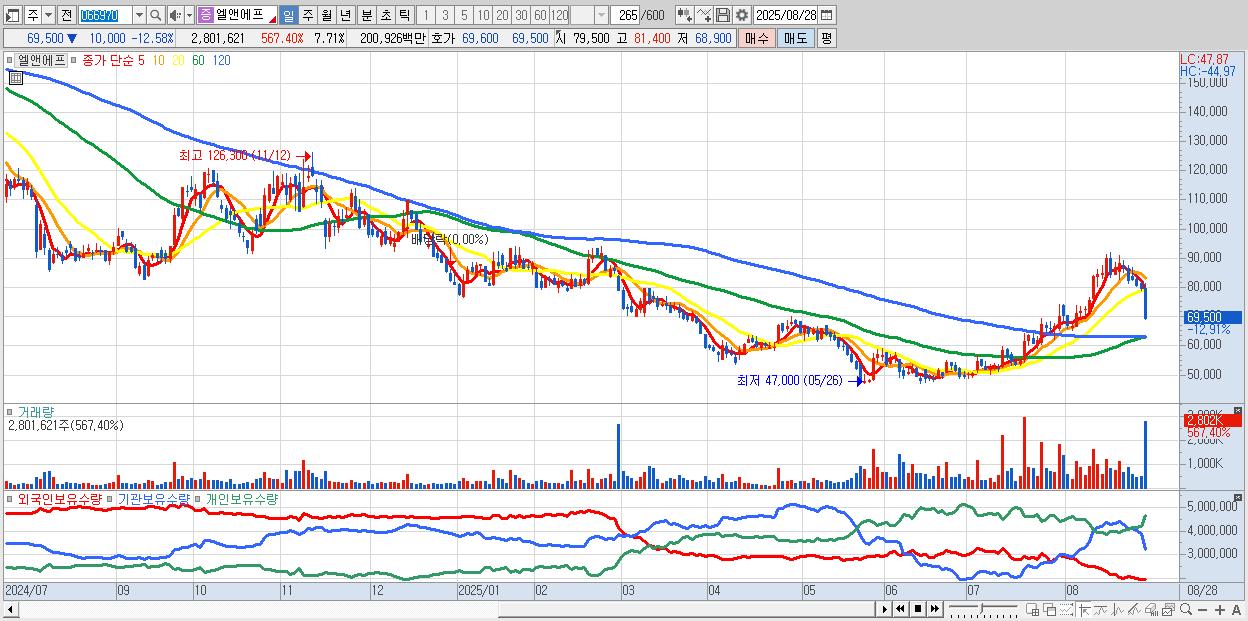Choose the 20 interval button

pyautogui.click(x=502, y=15)
